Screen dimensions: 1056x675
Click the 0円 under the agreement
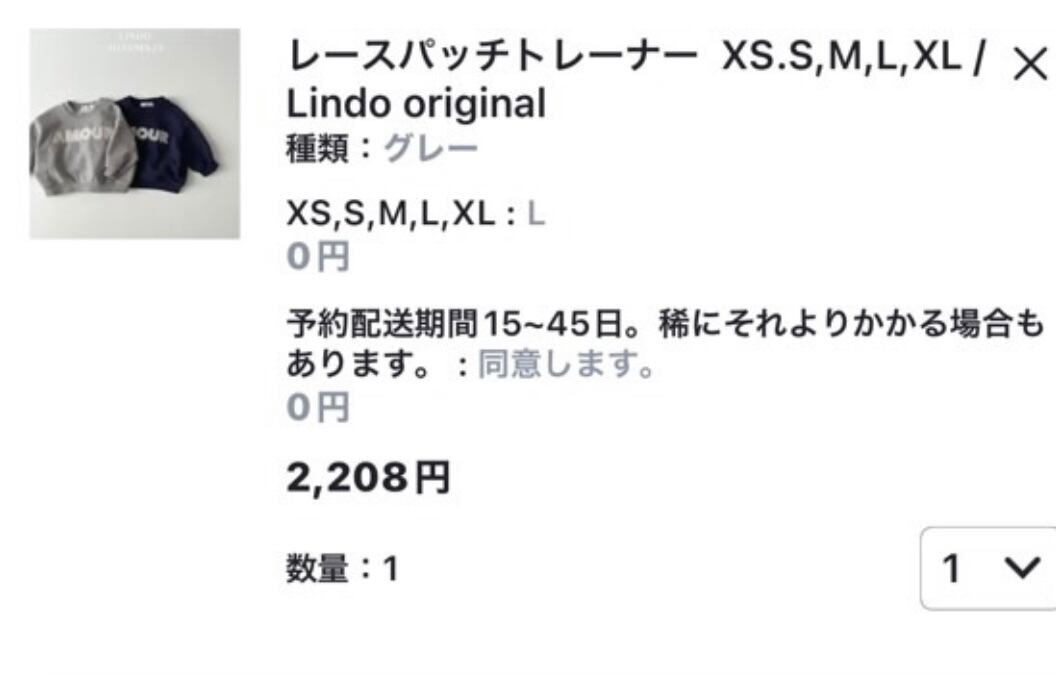pyautogui.click(x=319, y=408)
